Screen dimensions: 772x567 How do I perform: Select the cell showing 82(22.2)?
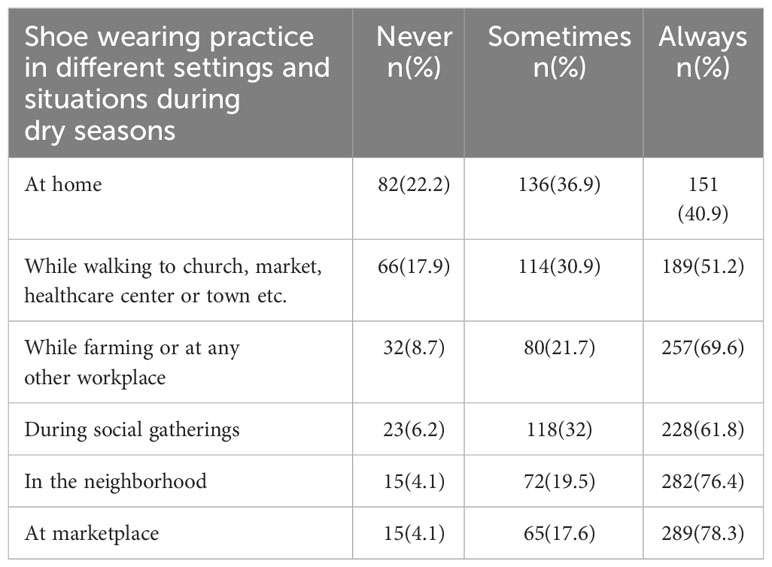coord(414,185)
